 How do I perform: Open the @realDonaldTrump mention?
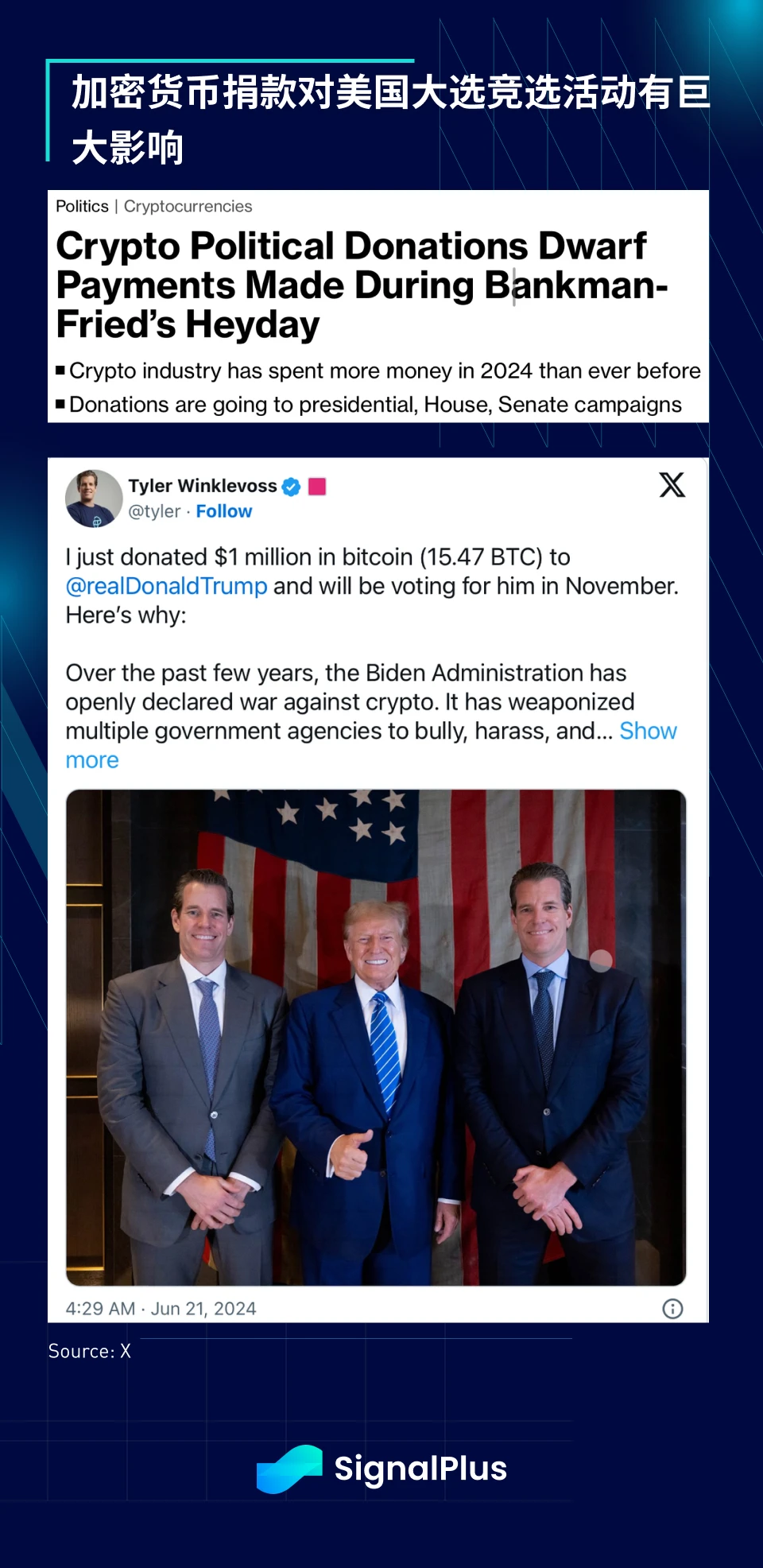point(166,586)
